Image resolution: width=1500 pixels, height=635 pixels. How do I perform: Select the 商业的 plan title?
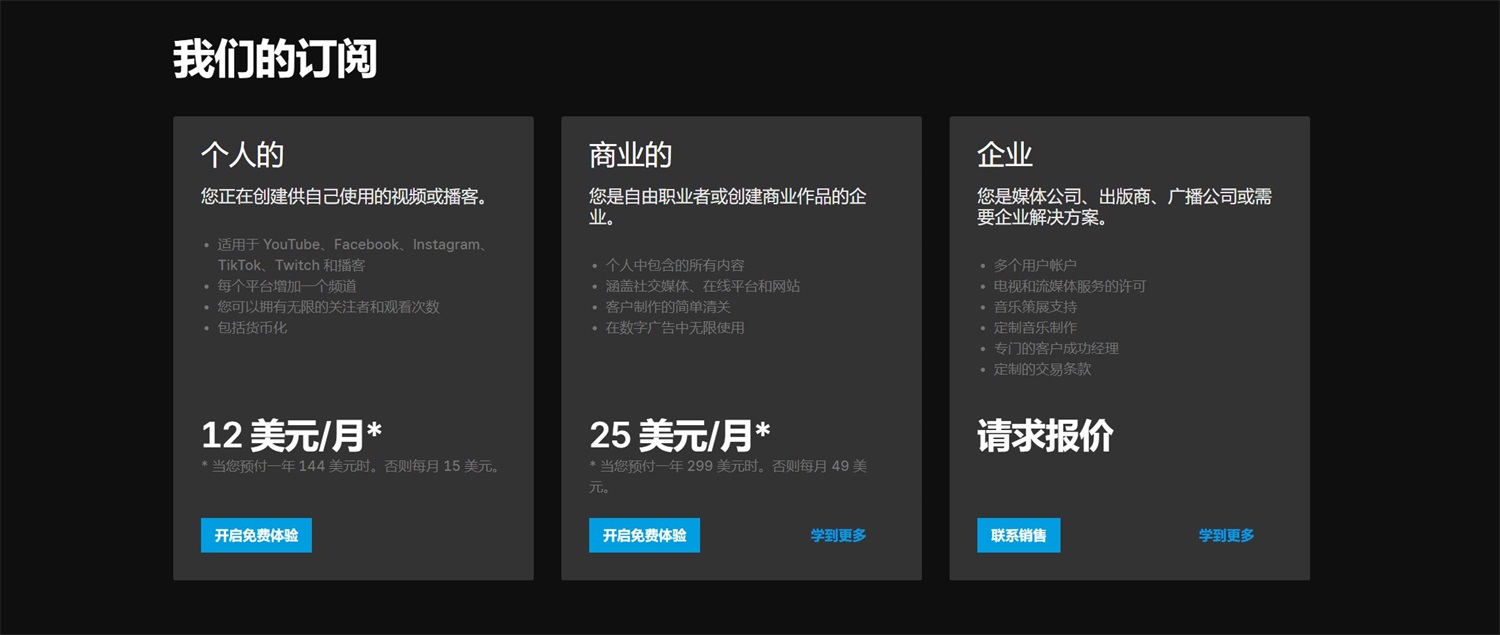click(630, 155)
